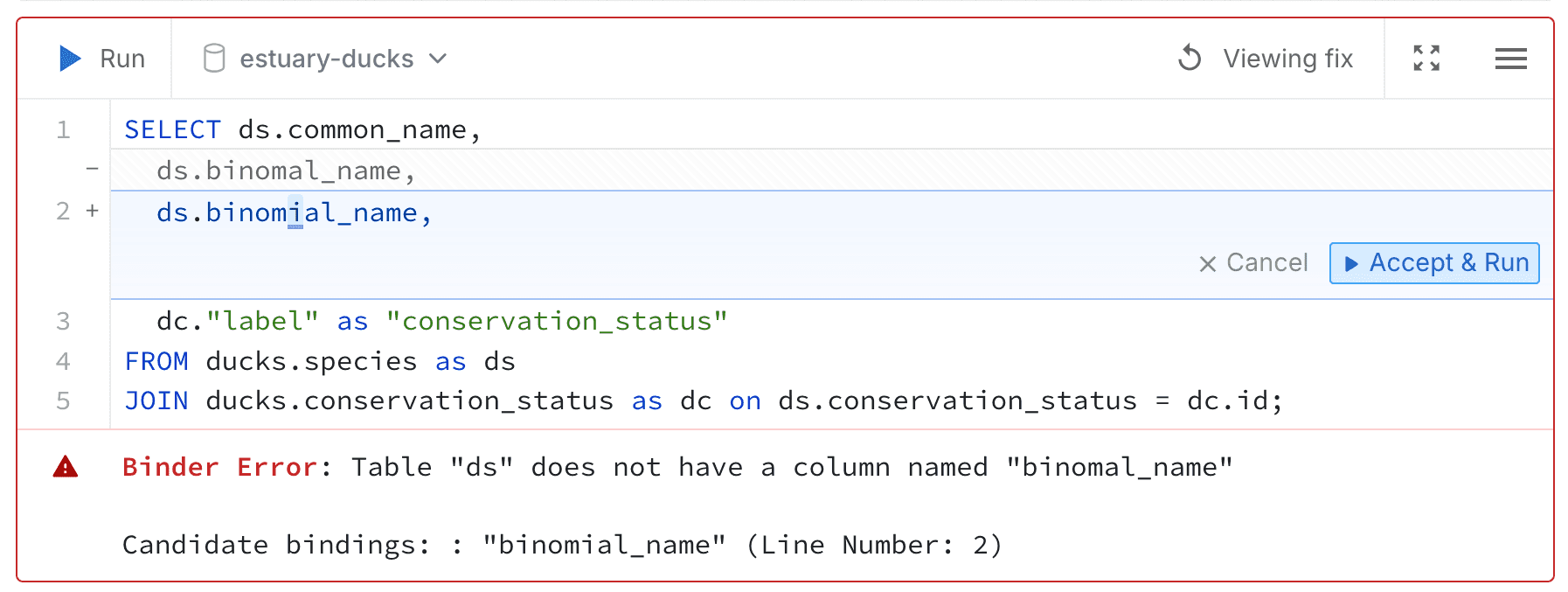Click the fullscreen expand icon
Image resolution: width=1568 pixels, height=592 pixels.
1426,59
